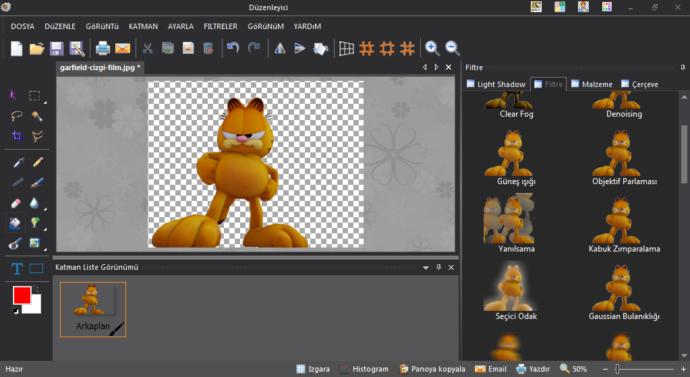The image size is (690, 377).
Task: Select the blur water drop tool
Action: pyautogui.click(x=34, y=203)
